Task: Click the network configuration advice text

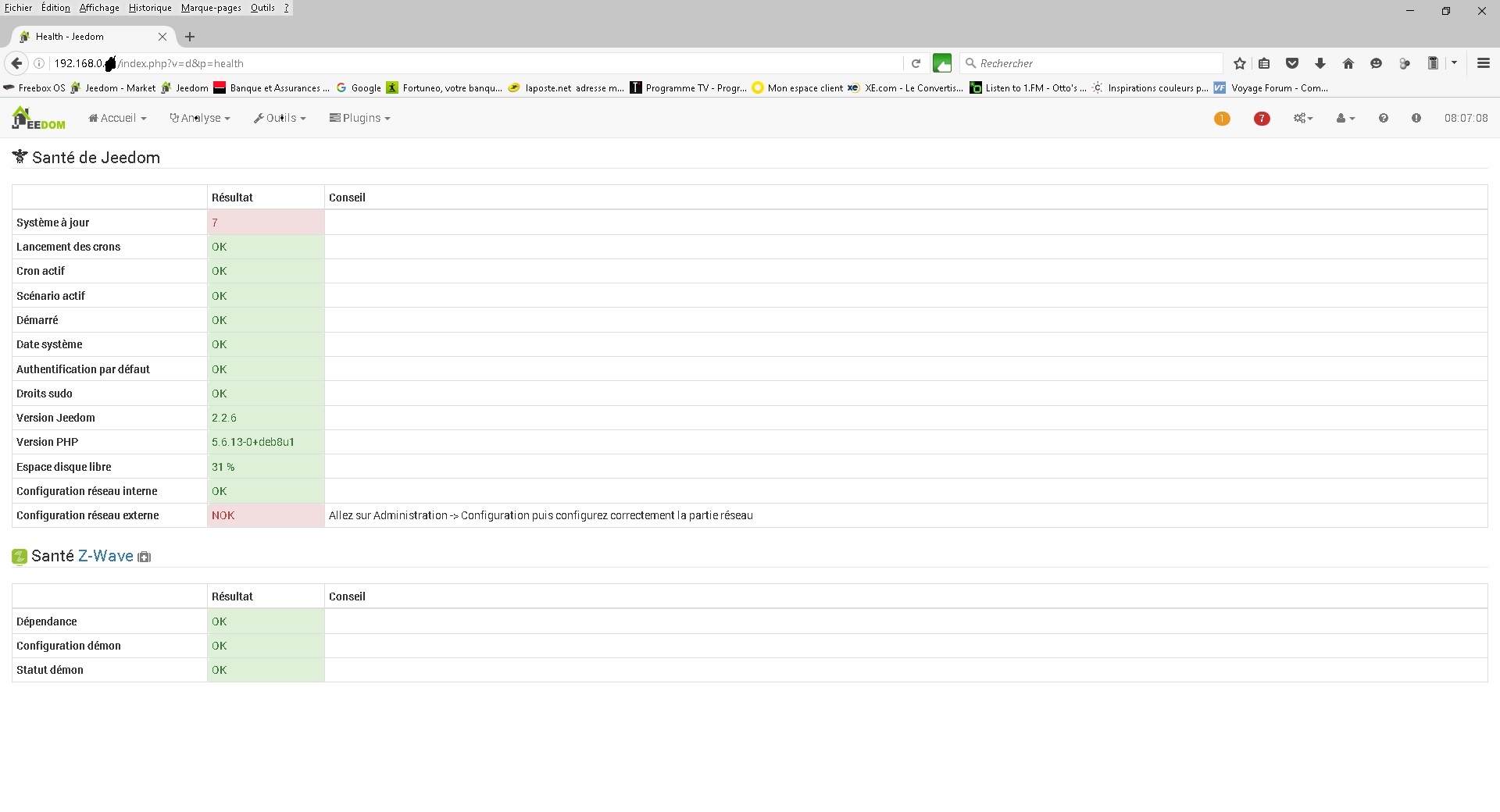Action: 541,515
